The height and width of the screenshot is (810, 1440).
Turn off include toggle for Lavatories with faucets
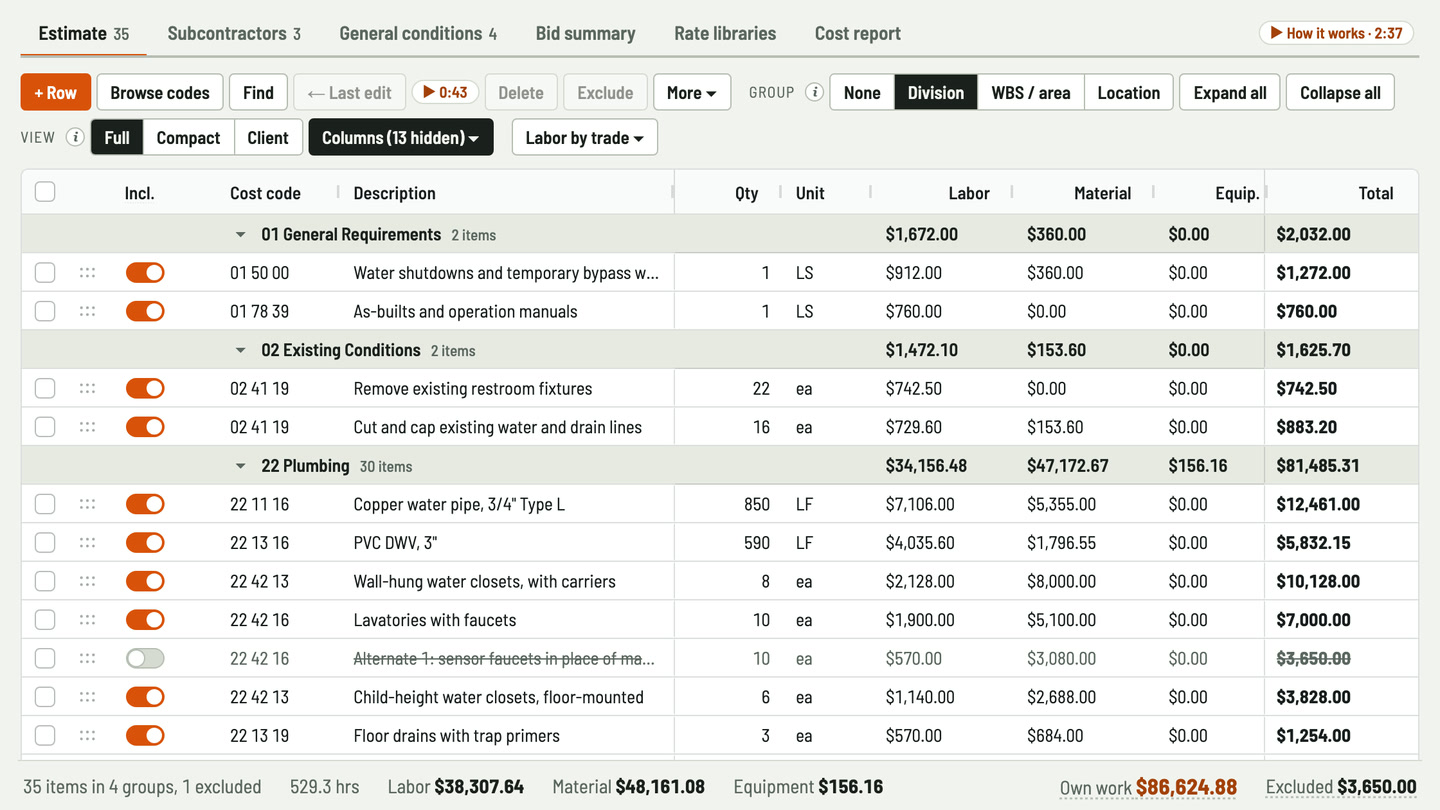click(x=145, y=620)
